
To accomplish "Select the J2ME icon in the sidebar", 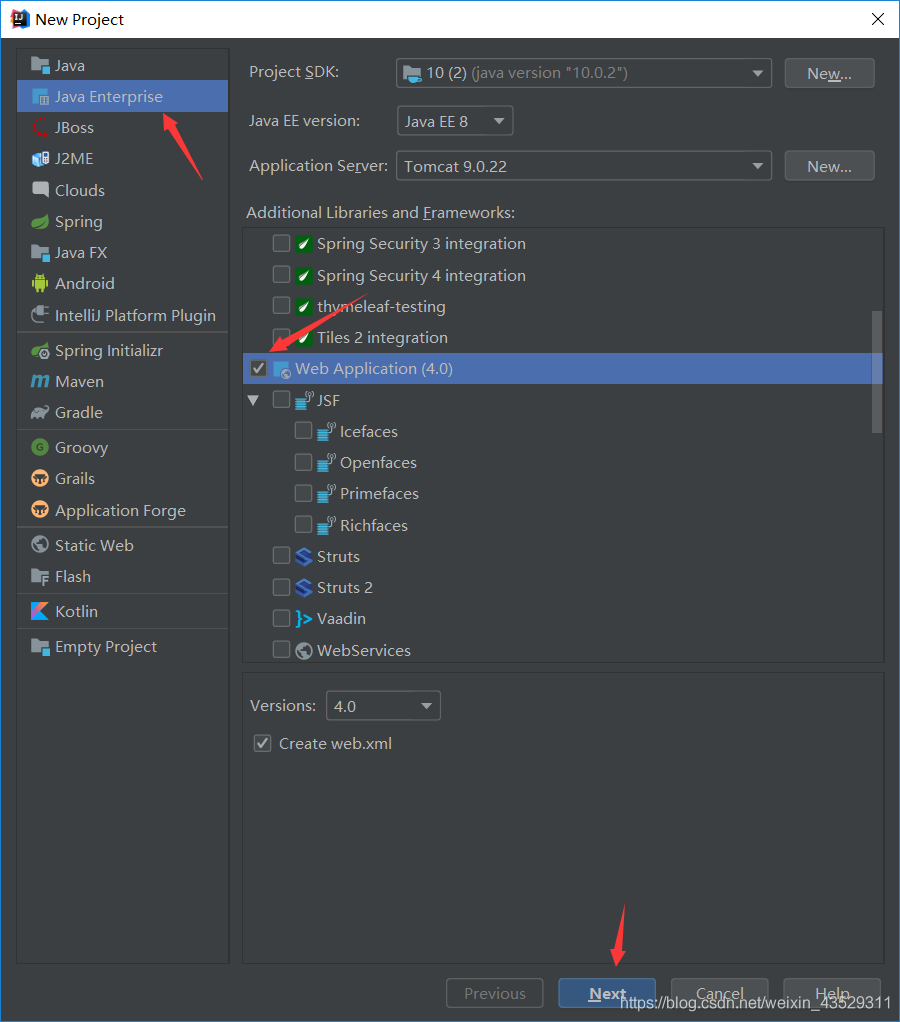I will pyautogui.click(x=40, y=159).
